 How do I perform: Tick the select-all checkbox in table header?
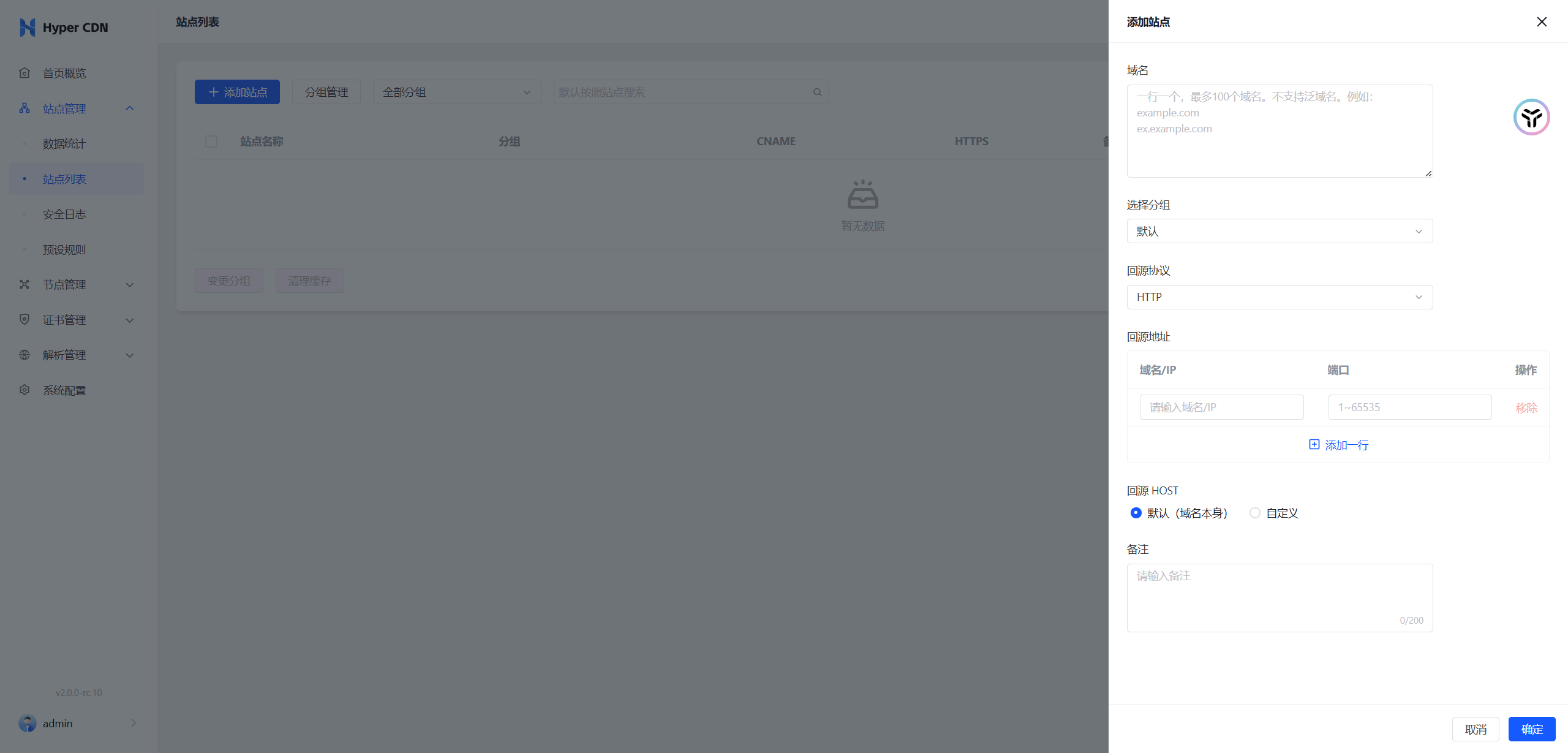click(x=211, y=142)
